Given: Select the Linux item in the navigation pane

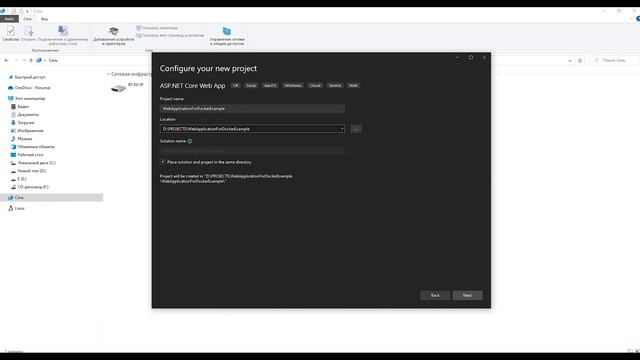Looking at the screenshot, I should tap(19, 208).
